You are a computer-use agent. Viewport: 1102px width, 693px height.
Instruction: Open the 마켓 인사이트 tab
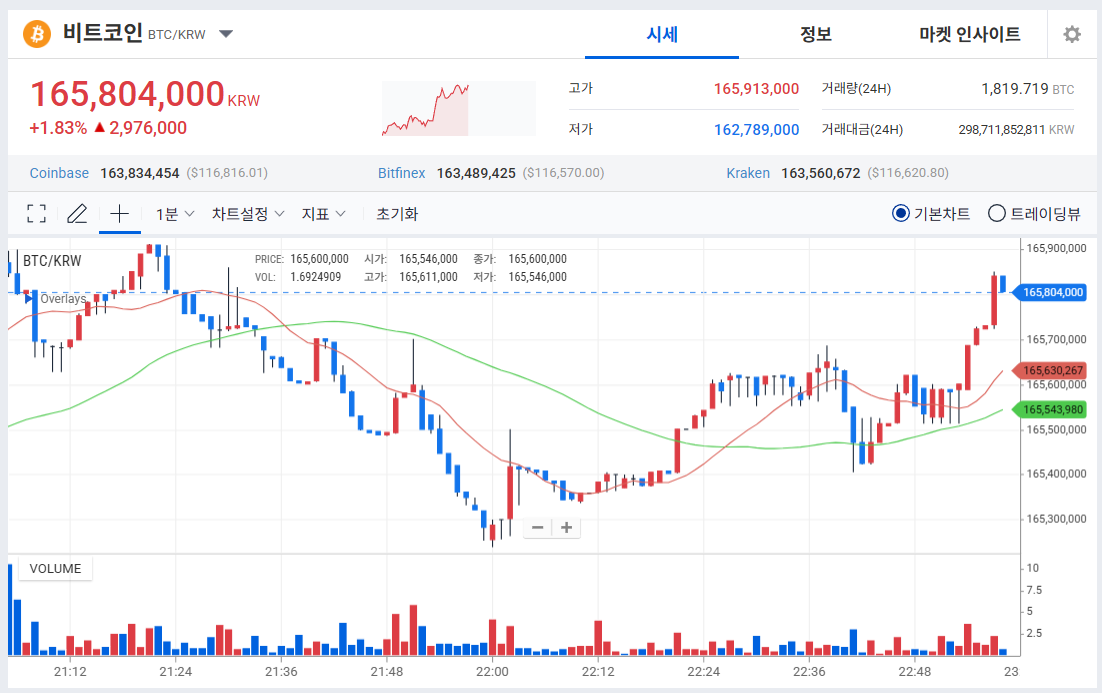coord(969,34)
